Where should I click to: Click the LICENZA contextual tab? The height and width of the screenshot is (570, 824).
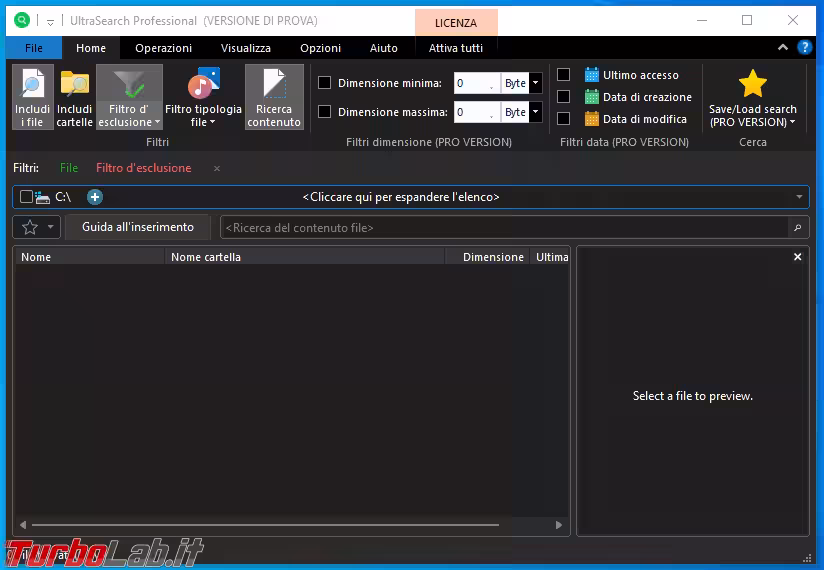click(x=456, y=23)
